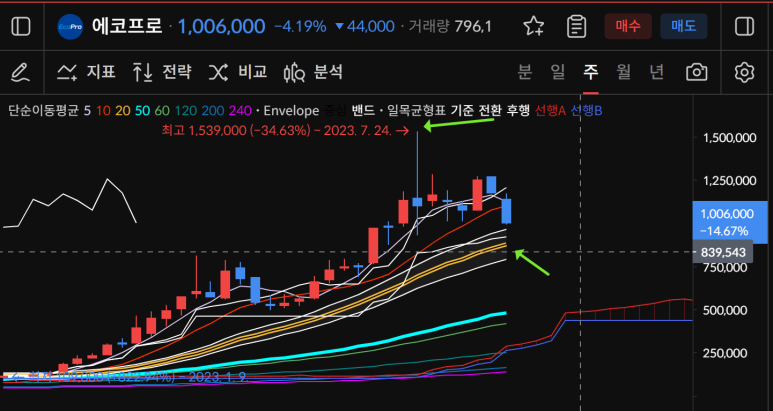
Task: Add 에코프로 to favorites star icon
Action: (534, 26)
